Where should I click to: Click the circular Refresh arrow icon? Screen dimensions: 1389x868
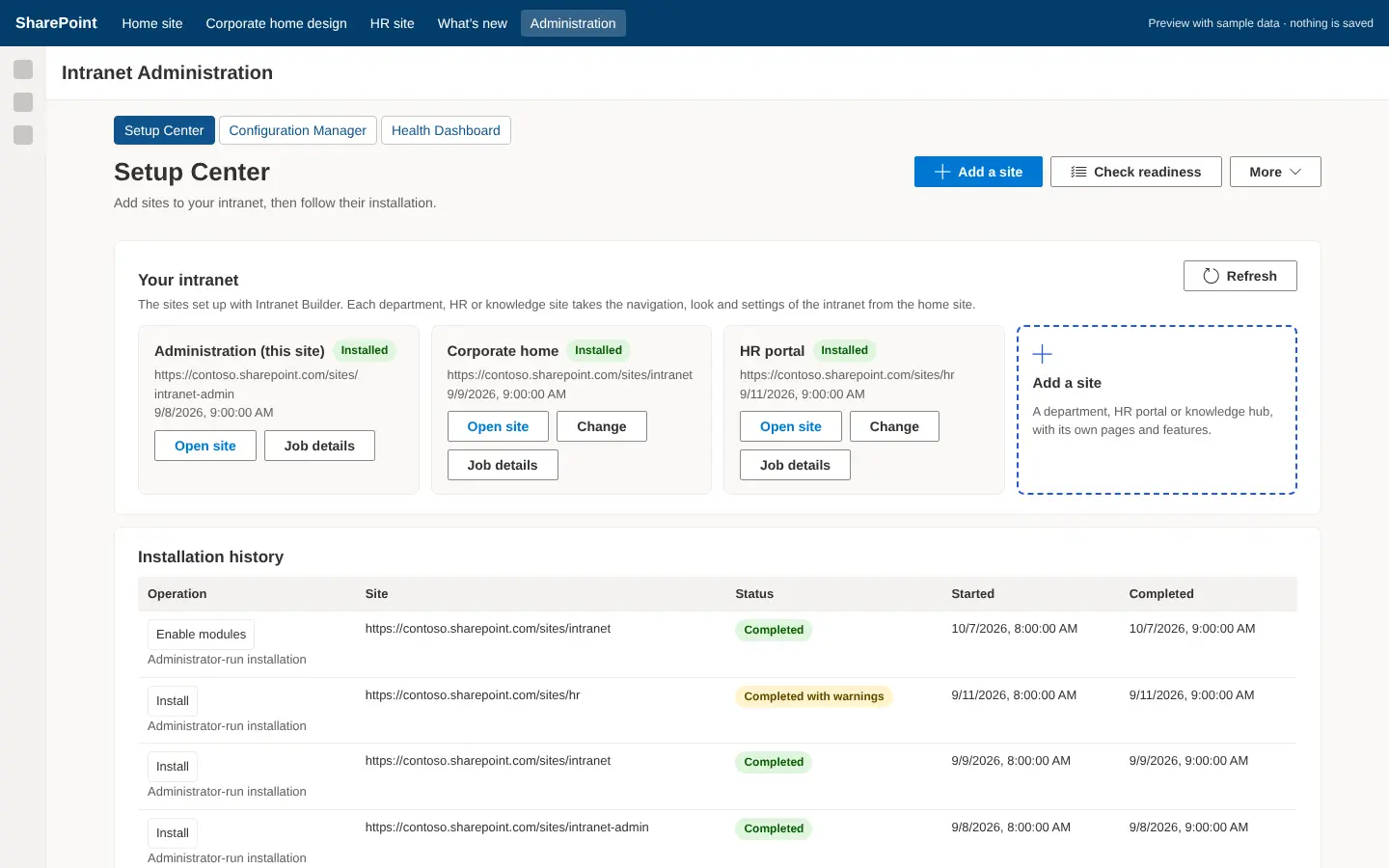(x=1211, y=276)
